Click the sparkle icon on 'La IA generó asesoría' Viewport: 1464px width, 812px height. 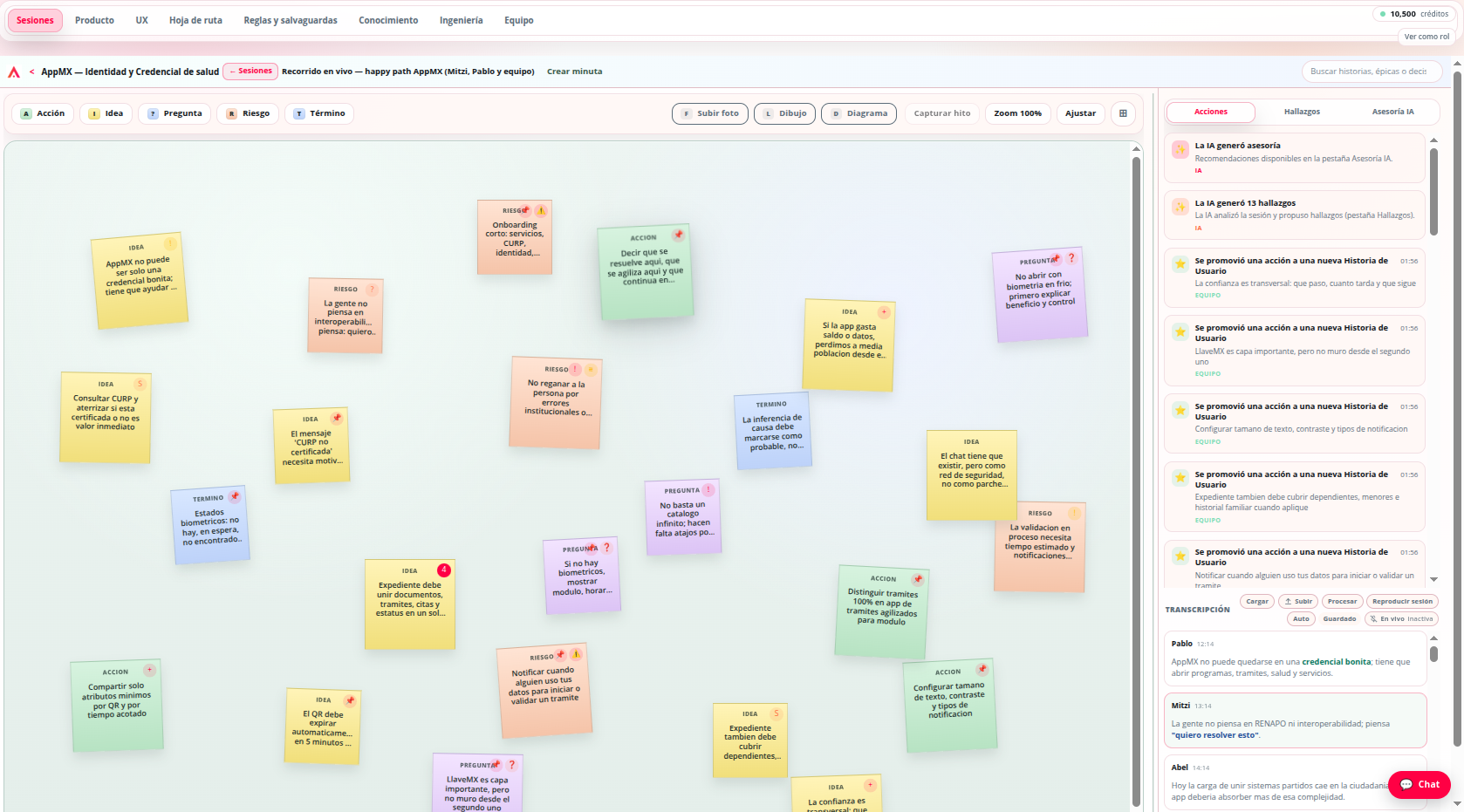[x=1180, y=149]
